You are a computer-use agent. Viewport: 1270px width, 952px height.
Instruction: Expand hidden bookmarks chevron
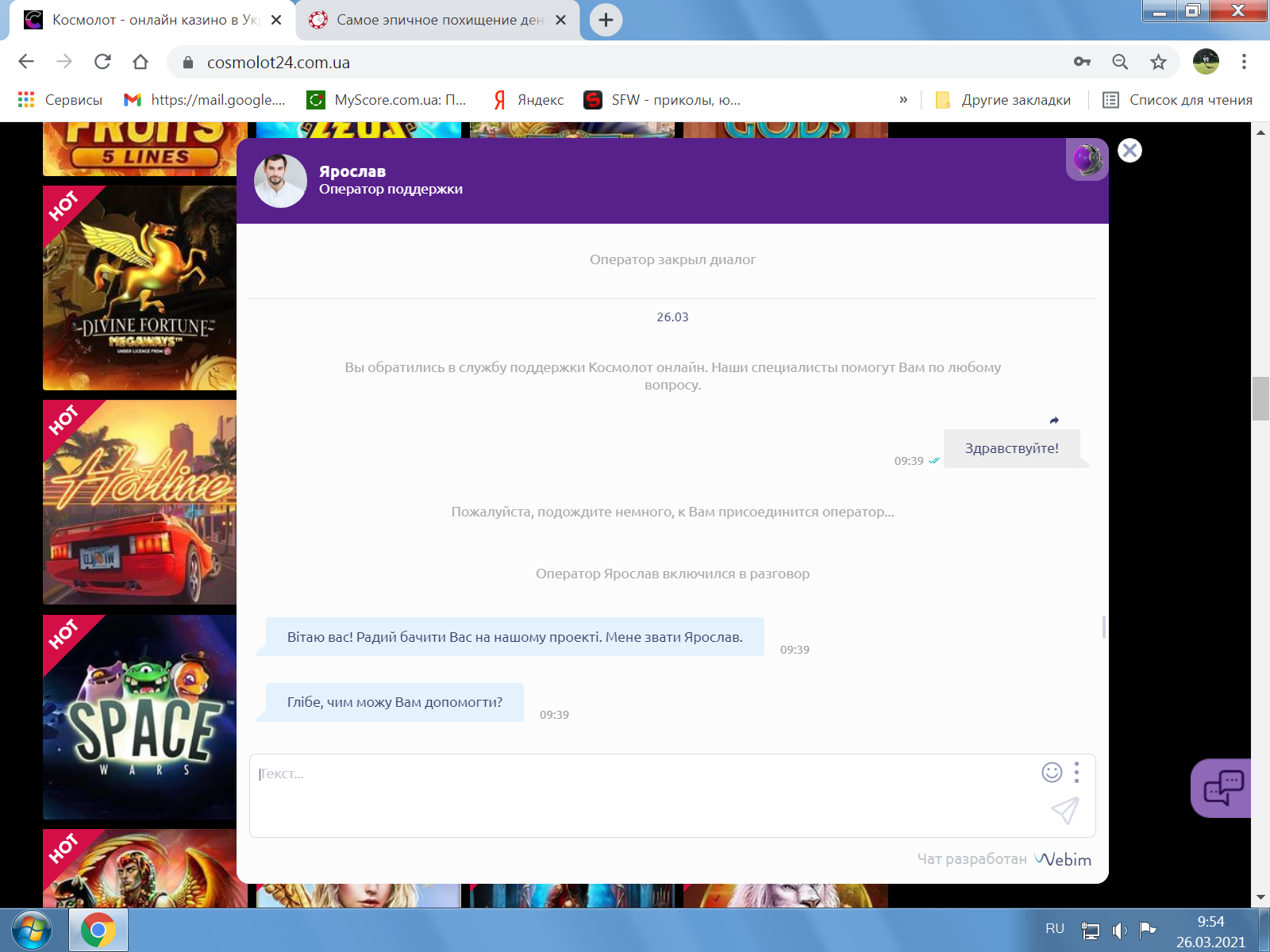coord(903,100)
